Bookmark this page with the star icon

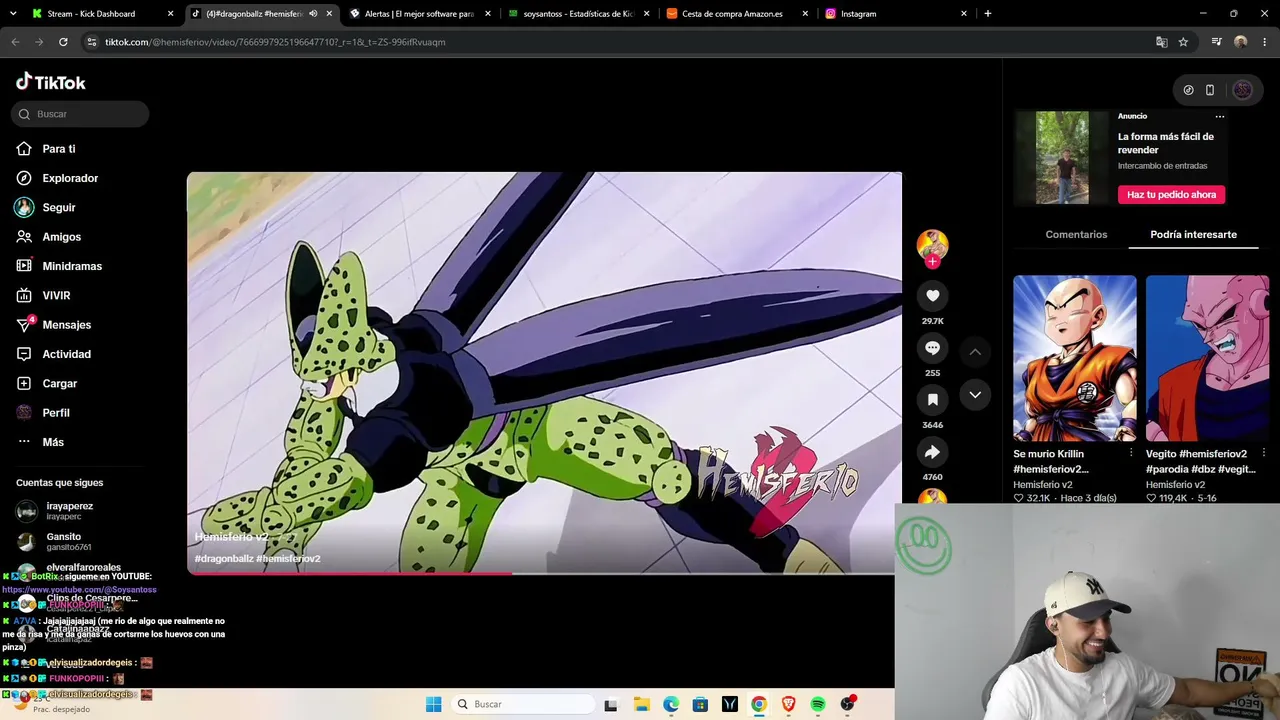[1183, 42]
